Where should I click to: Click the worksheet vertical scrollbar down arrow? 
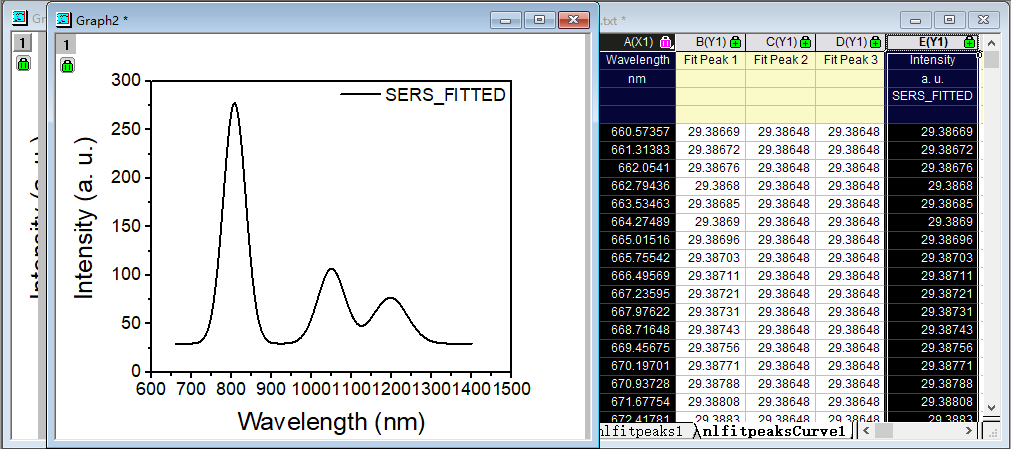992,408
